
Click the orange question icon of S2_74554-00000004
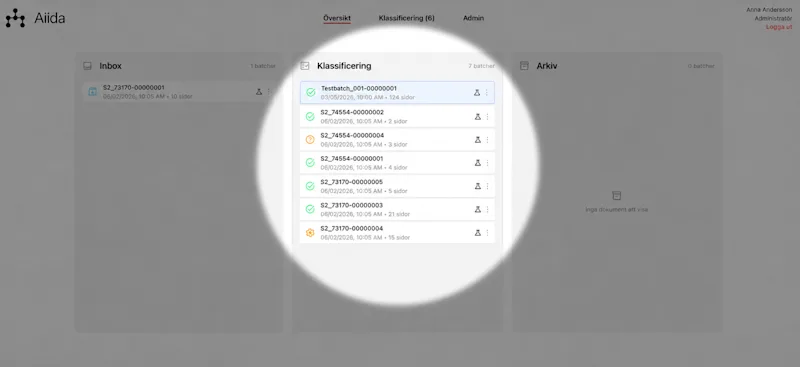[x=310, y=140]
